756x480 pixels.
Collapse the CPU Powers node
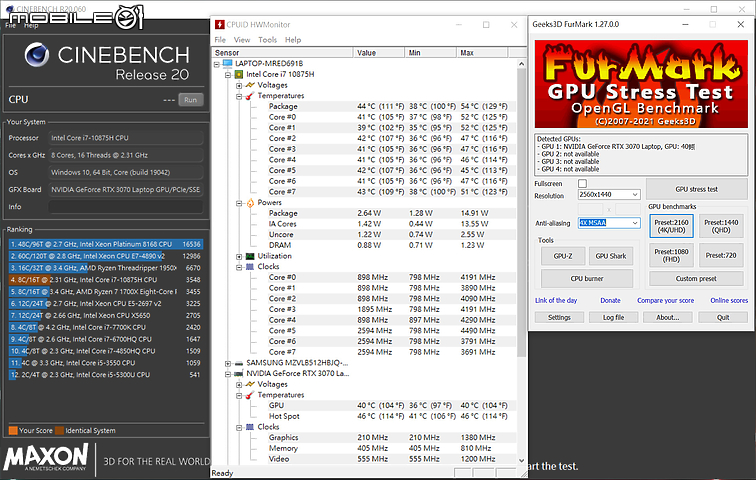(239, 203)
